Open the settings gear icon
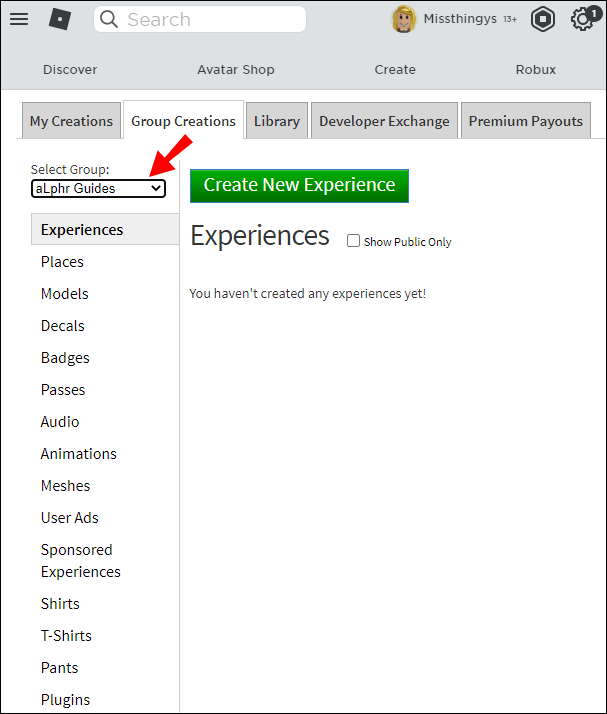 tap(582, 19)
